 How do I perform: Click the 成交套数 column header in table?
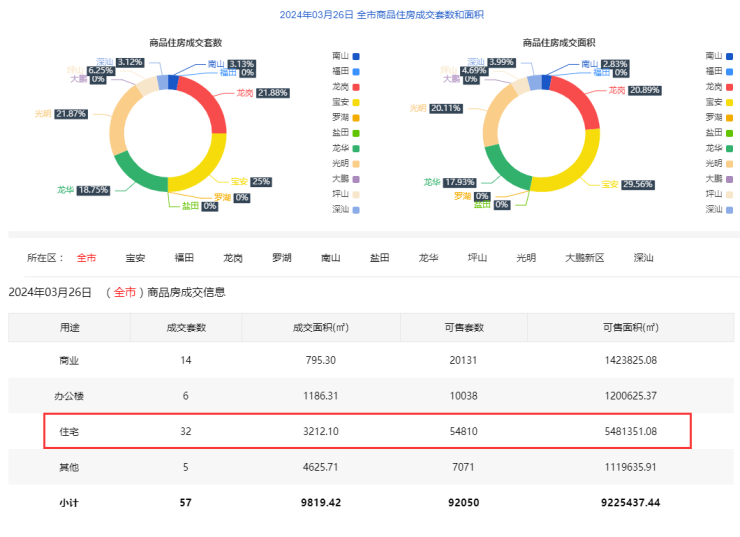(x=186, y=327)
